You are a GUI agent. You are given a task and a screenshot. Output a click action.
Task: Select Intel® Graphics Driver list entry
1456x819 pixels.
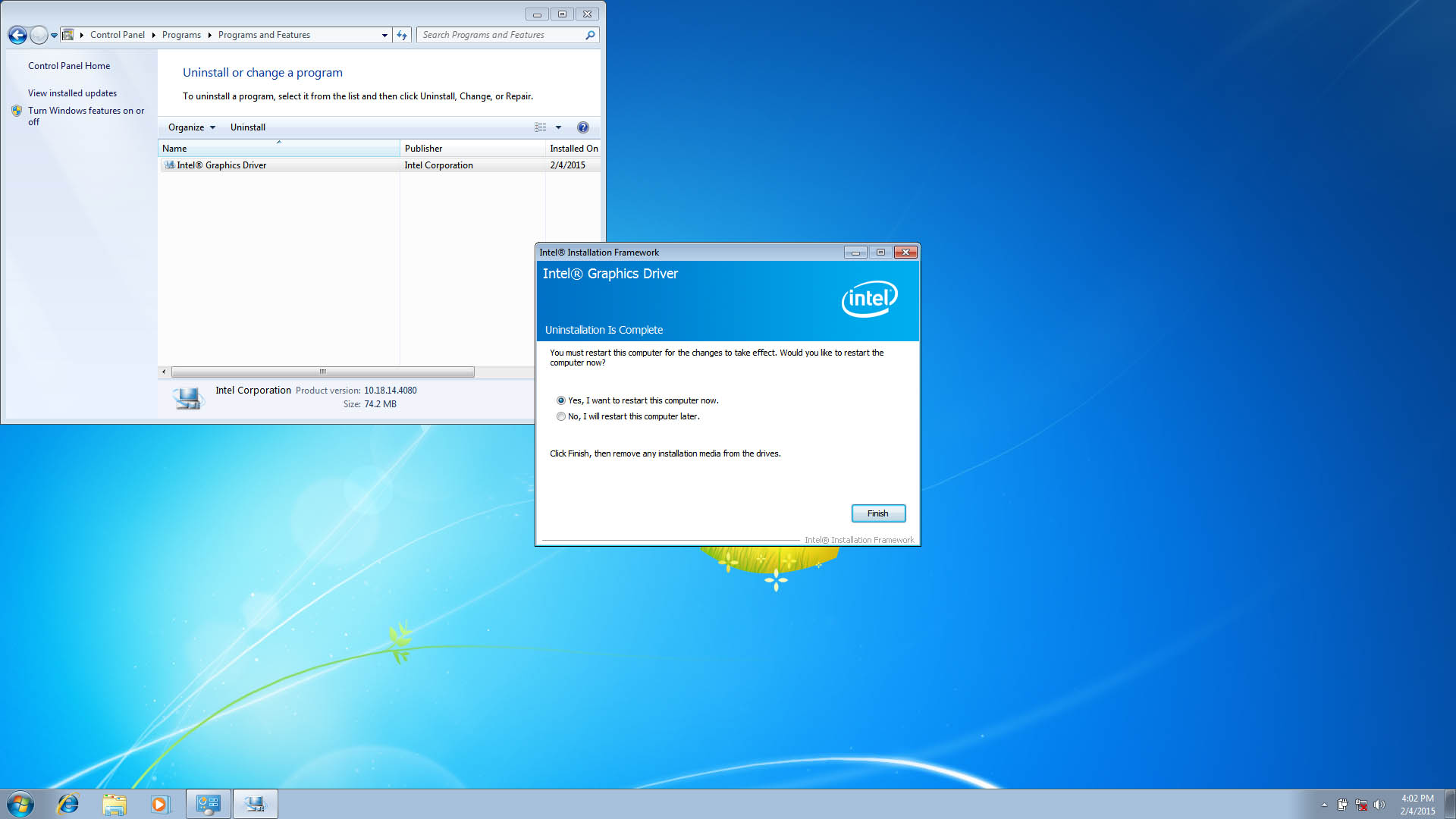click(379, 165)
